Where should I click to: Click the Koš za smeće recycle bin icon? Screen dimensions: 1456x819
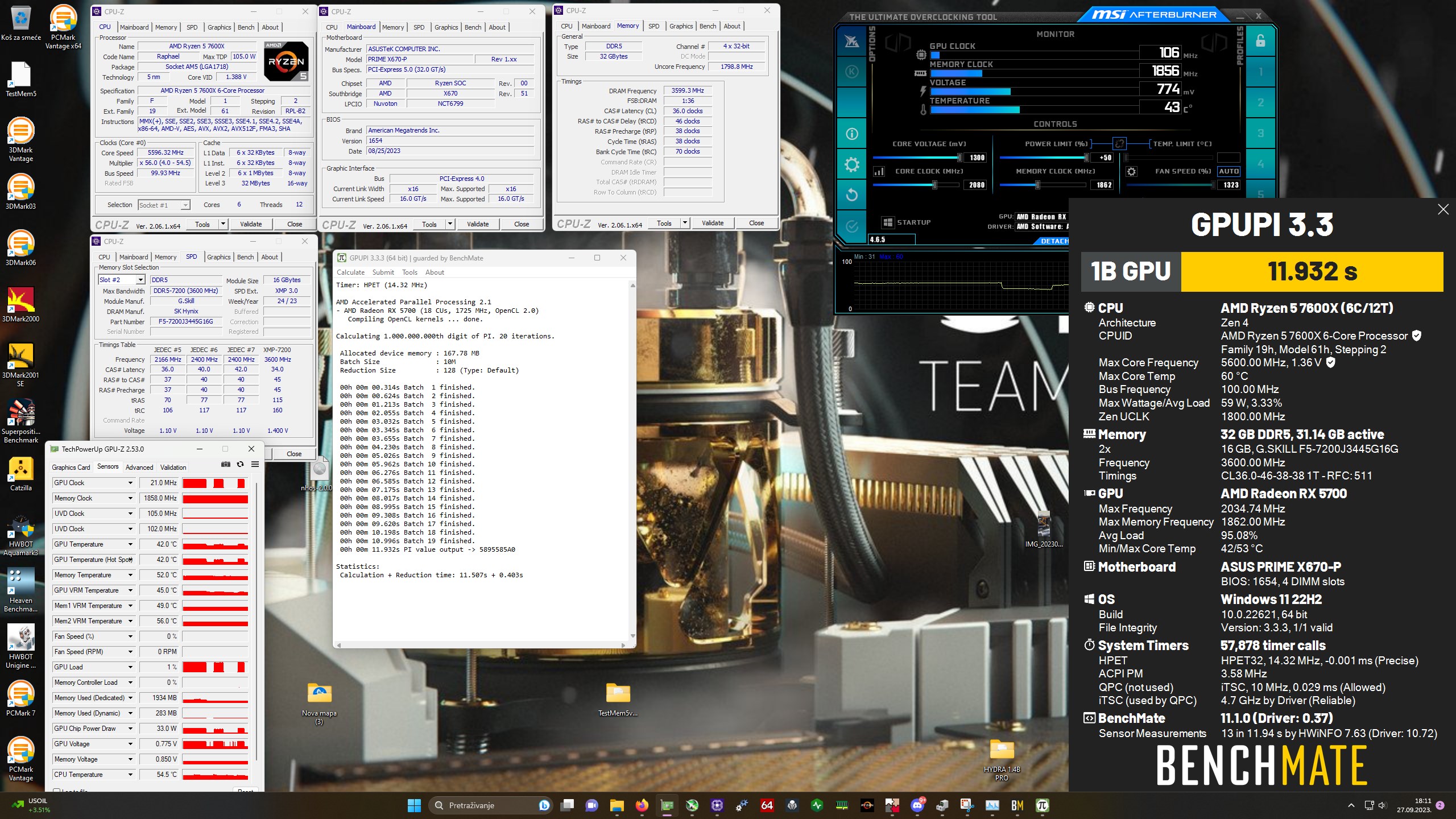tap(21, 24)
